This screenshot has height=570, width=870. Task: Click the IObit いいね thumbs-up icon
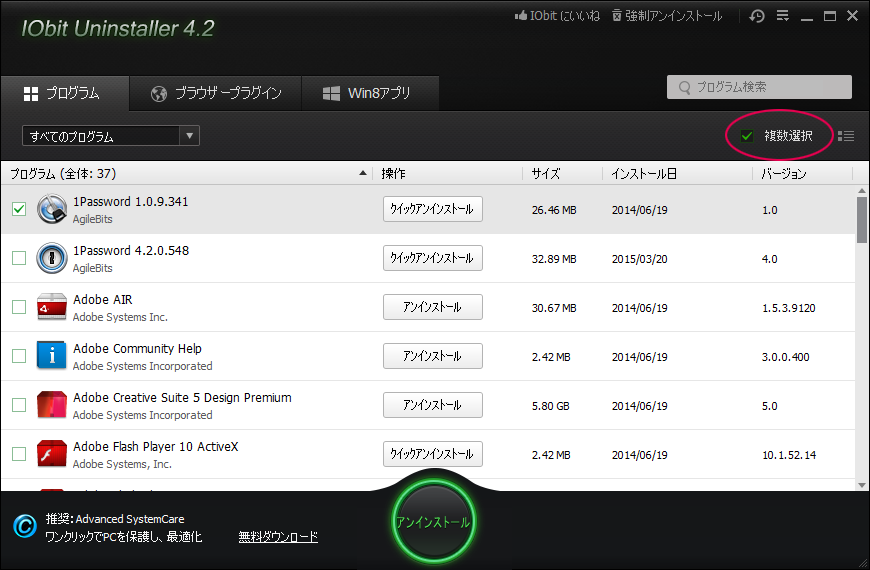520,16
